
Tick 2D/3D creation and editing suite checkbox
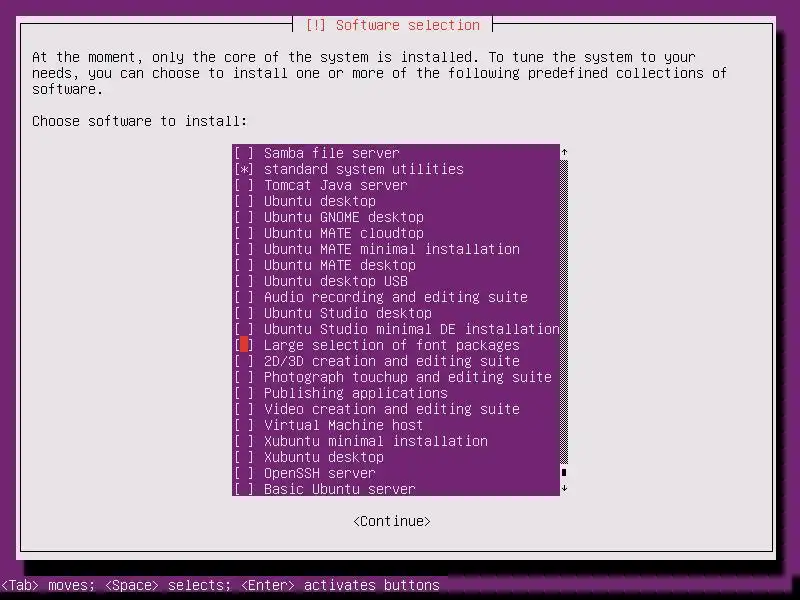point(244,361)
